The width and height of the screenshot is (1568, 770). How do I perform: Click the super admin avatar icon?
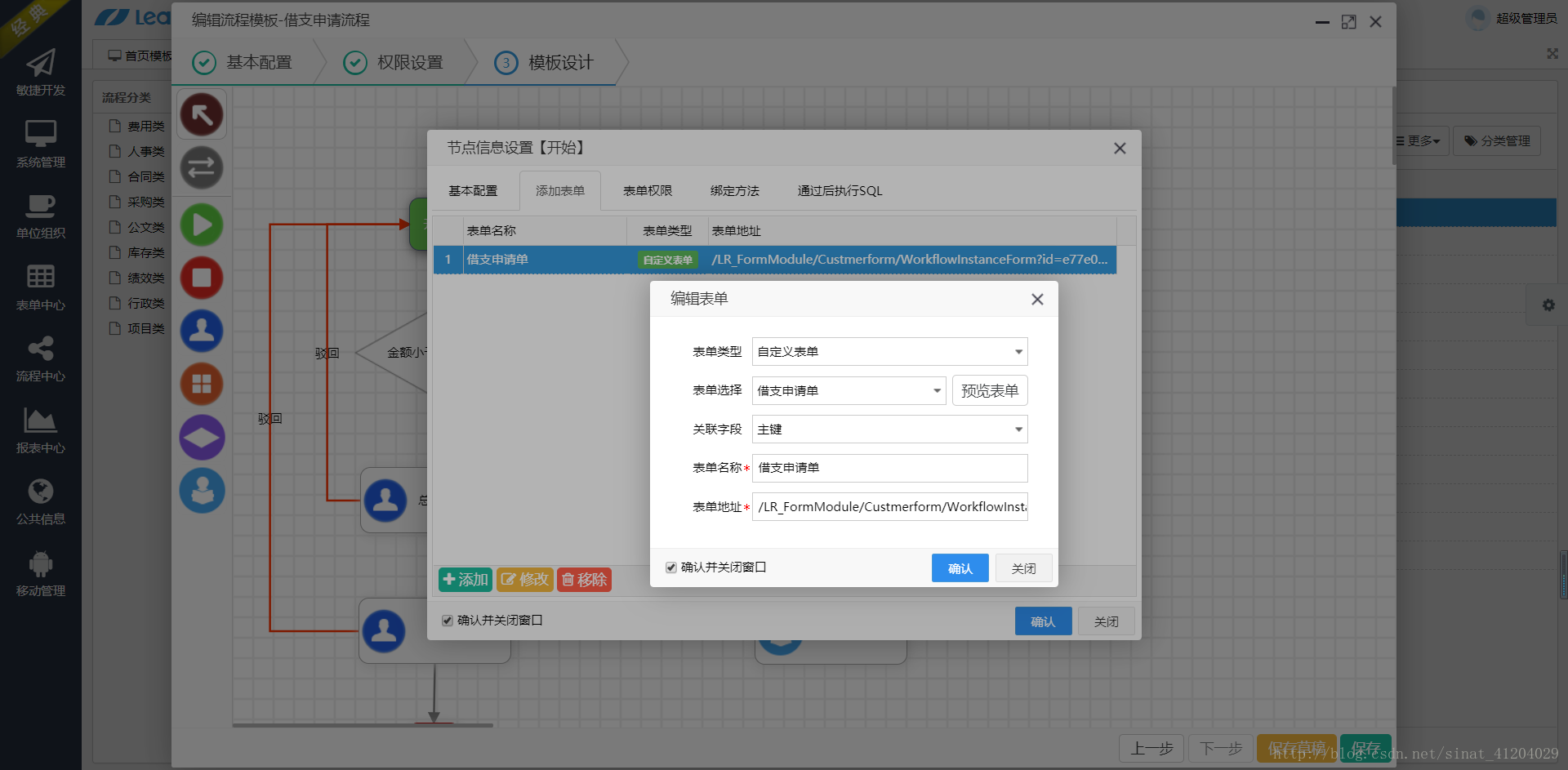pyautogui.click(x=1478, y=18)
